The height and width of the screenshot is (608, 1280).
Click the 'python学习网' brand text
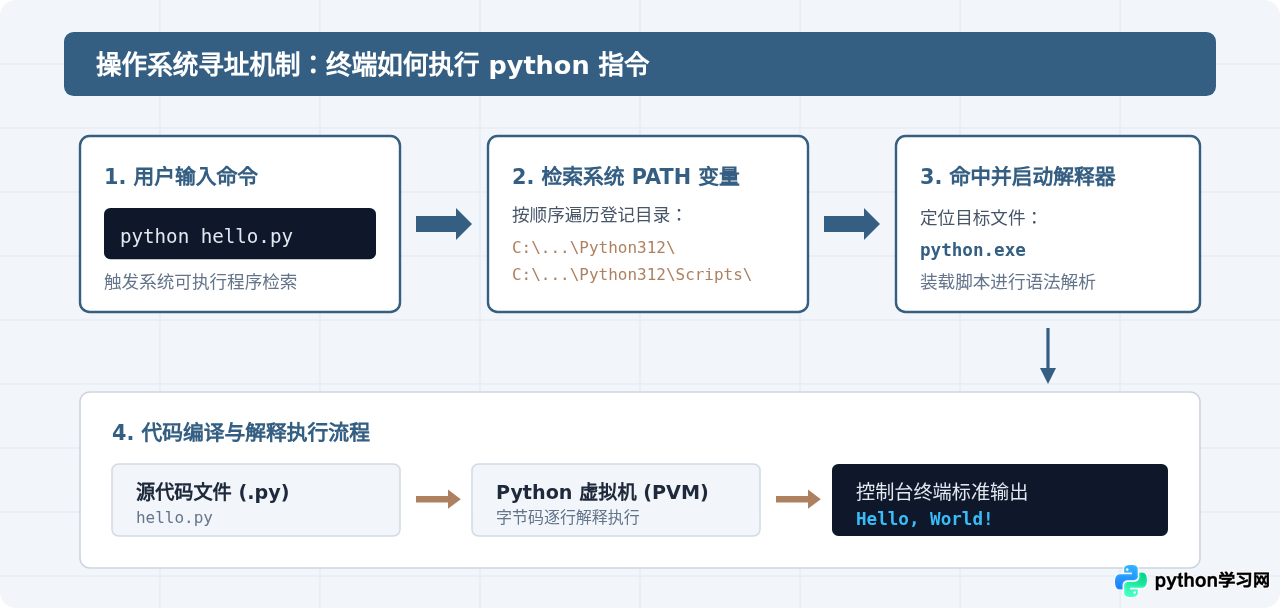1212,581
